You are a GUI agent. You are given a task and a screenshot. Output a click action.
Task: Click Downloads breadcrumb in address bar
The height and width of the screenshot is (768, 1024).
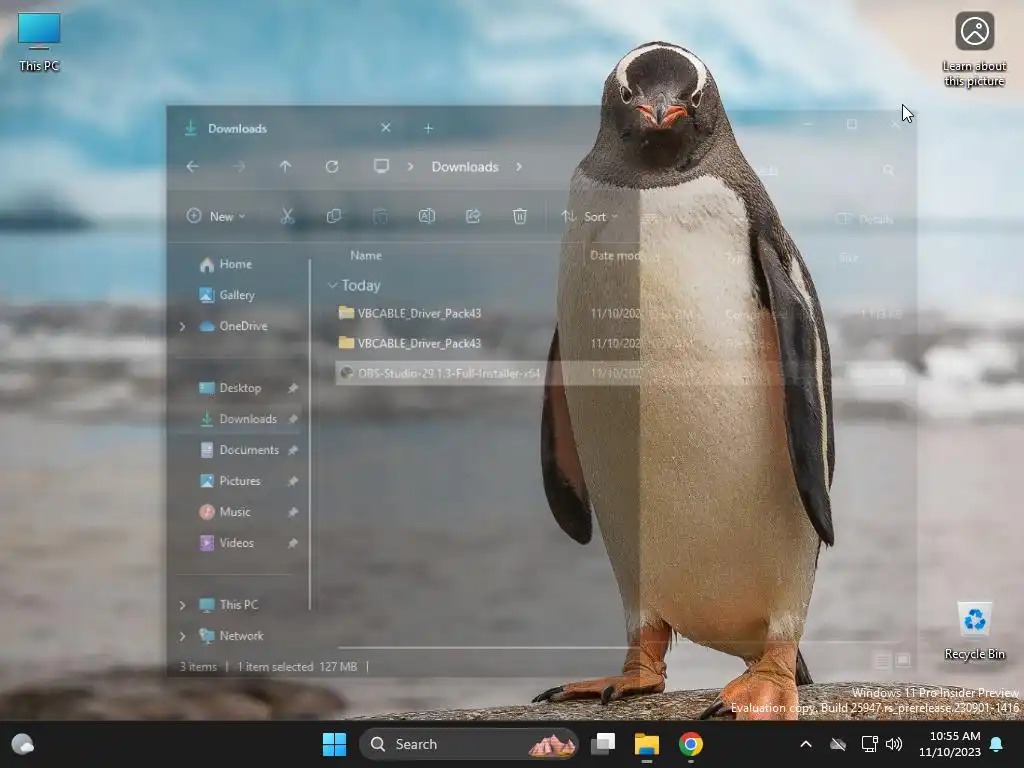coord(465,167)
